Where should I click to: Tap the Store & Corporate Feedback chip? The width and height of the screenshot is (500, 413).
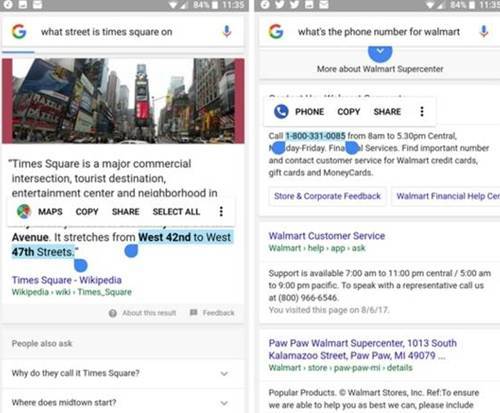click(x=327, y=196)
